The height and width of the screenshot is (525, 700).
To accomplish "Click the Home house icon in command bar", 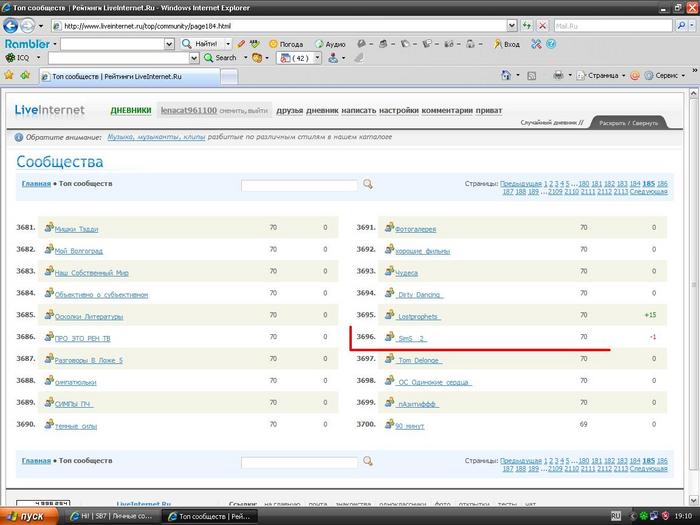I will [x=506, y=75].
